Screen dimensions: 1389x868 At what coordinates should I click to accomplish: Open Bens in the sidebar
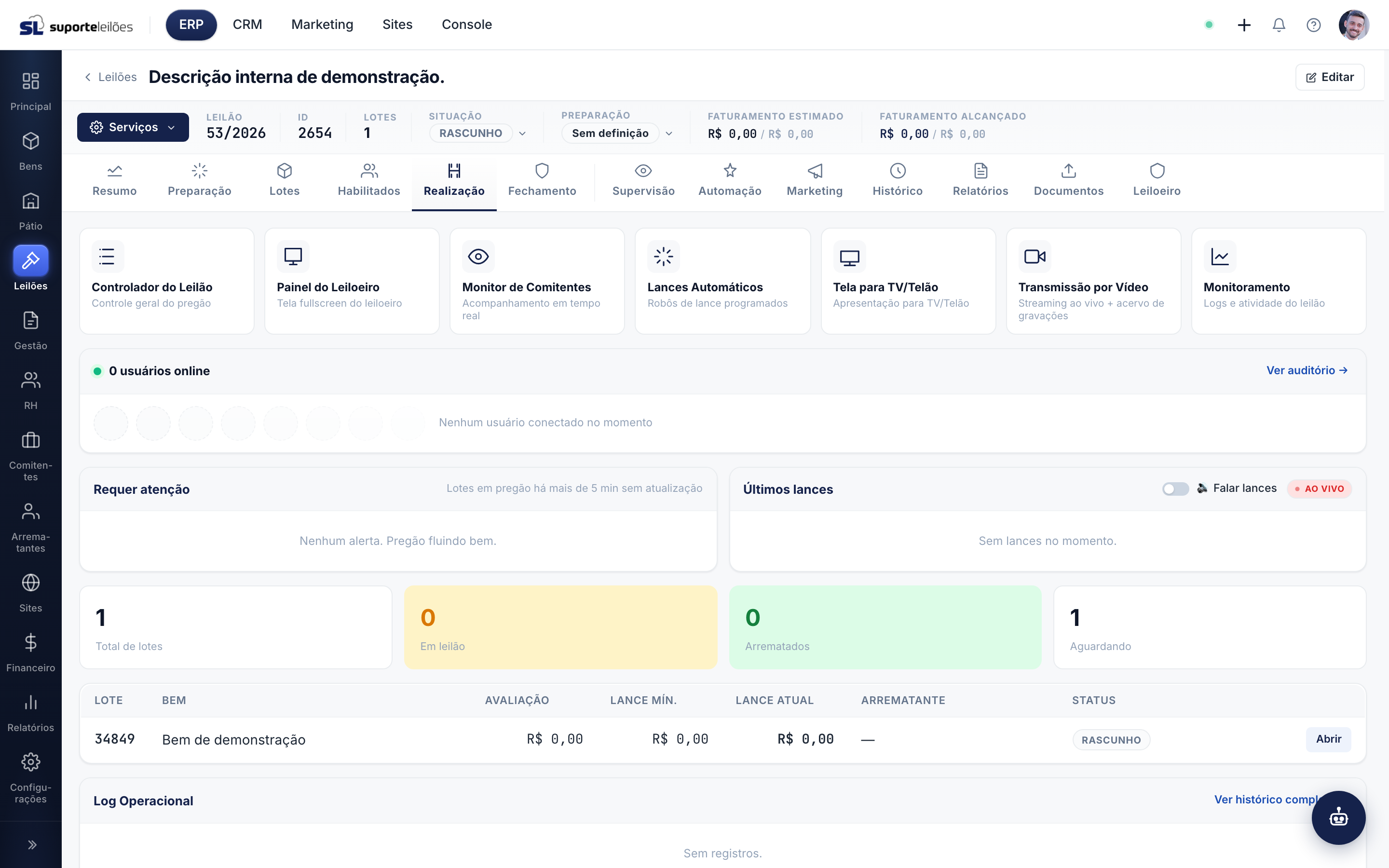(x=30, y=151)
